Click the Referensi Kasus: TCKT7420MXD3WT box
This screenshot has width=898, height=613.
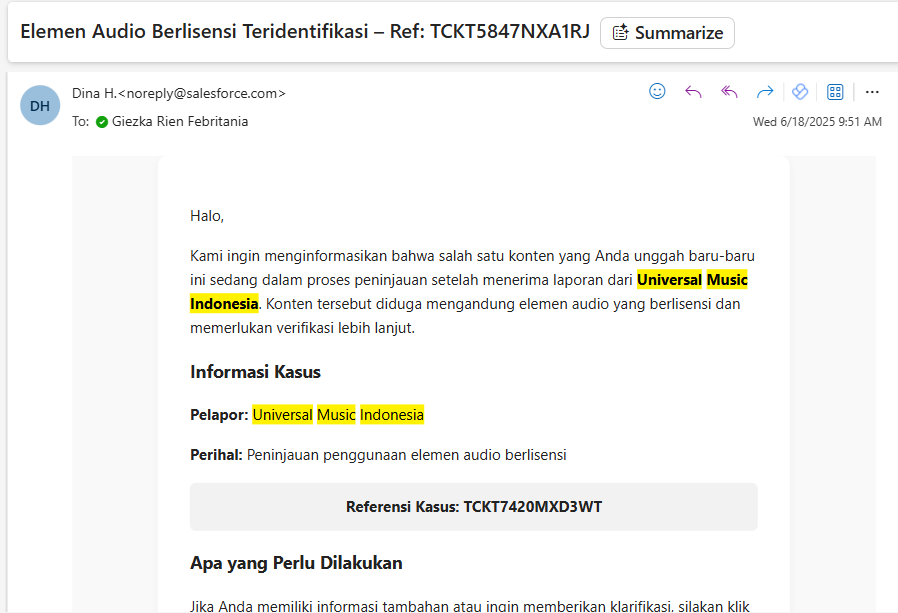tap(474, 507)
